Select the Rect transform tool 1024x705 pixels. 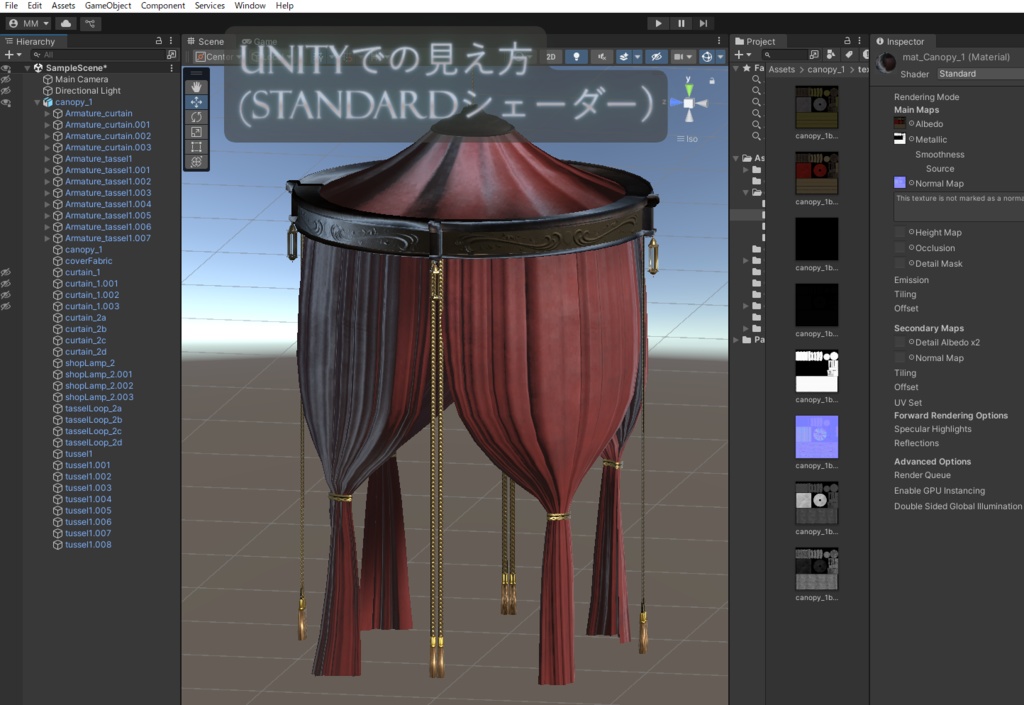click(x=196, y=147)
